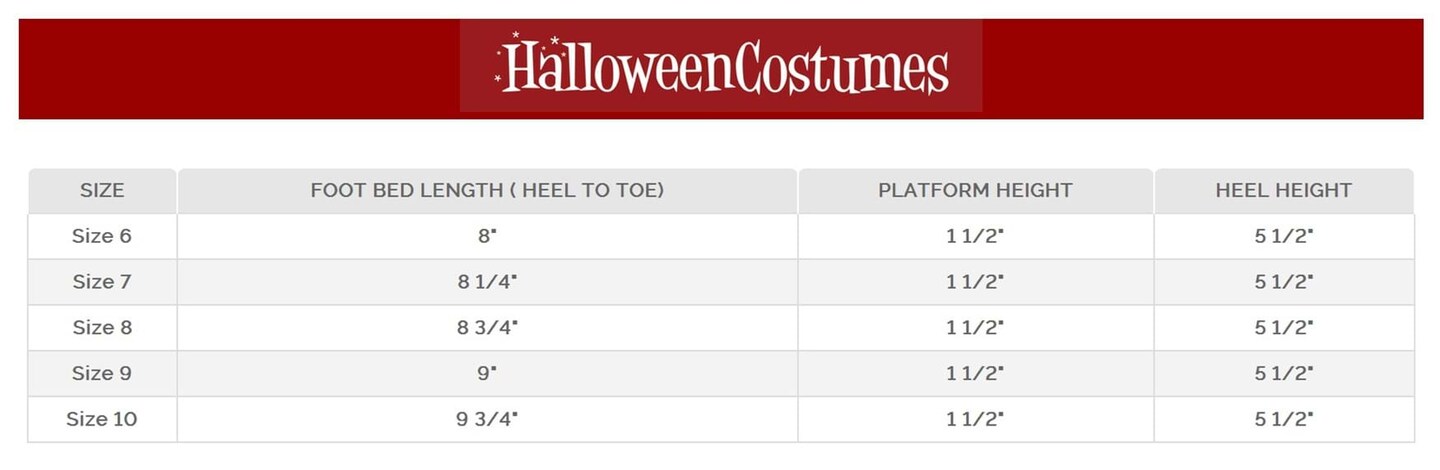The height and width of the screenshot is (470, 1440).
Task: Click the 9" foot bed length cell
Action: [x=487, y=373]
